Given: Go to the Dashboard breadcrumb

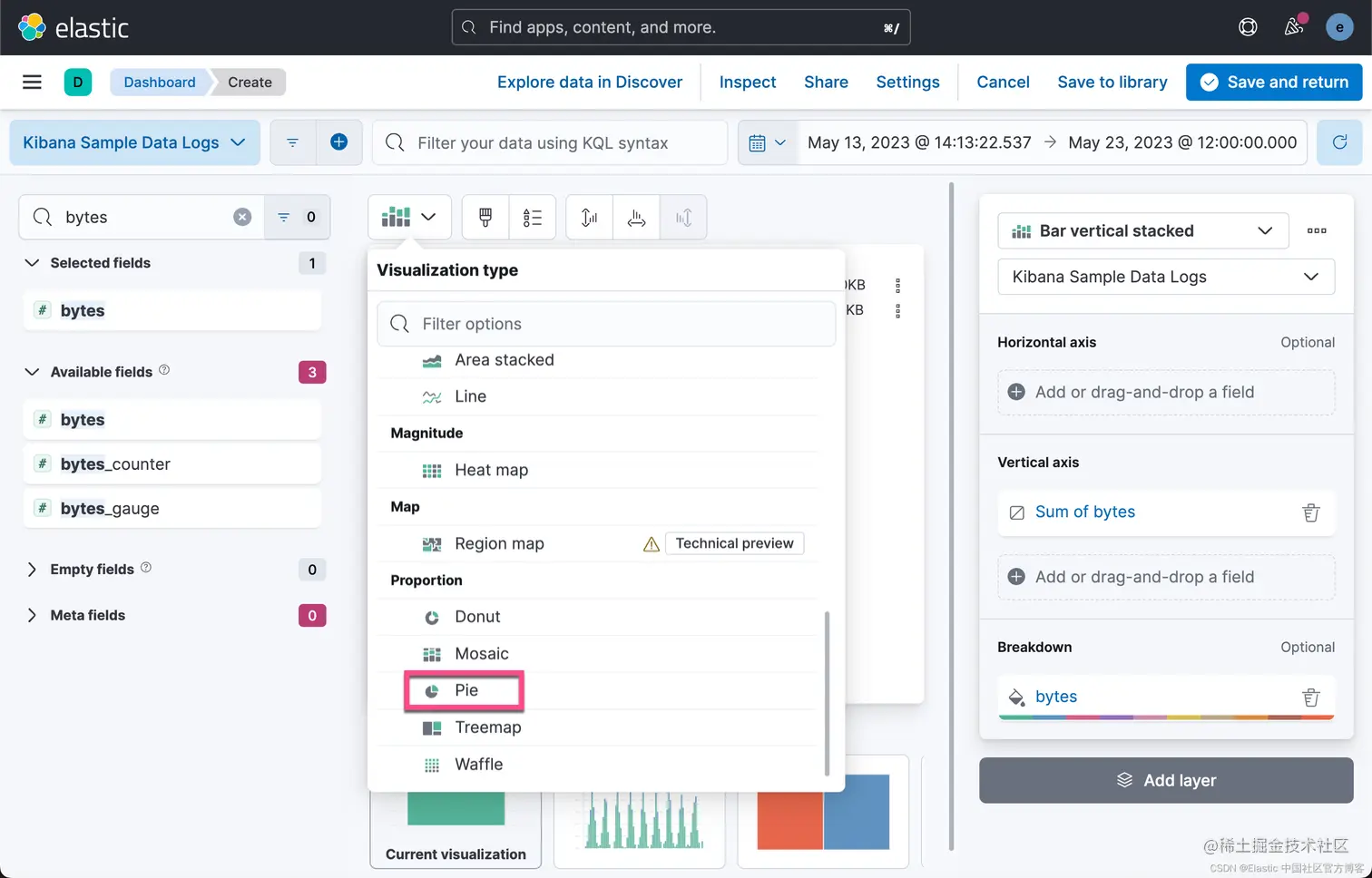Looking at the screenshot, I should click(160, 83).
